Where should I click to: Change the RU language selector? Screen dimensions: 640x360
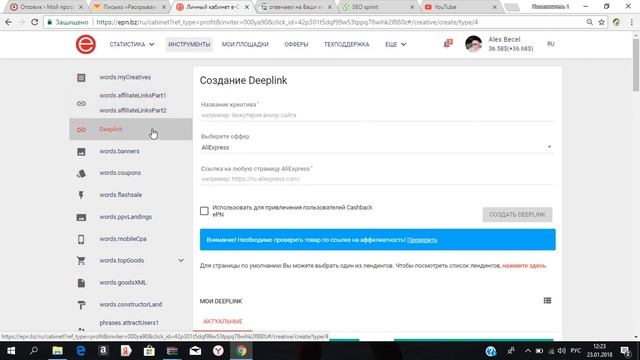(551, 44)
